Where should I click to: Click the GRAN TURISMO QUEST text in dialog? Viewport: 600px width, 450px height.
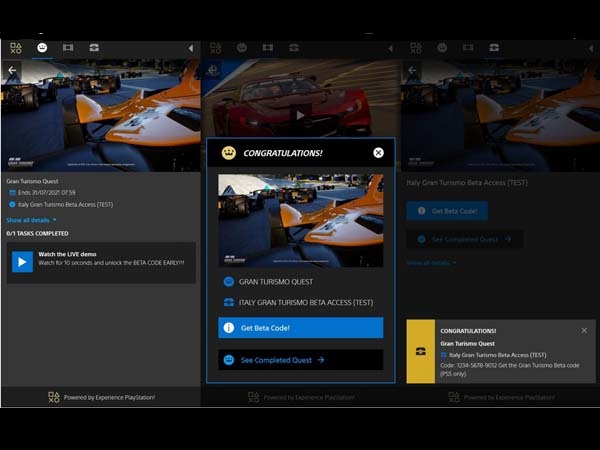click(x=276, y=282)
